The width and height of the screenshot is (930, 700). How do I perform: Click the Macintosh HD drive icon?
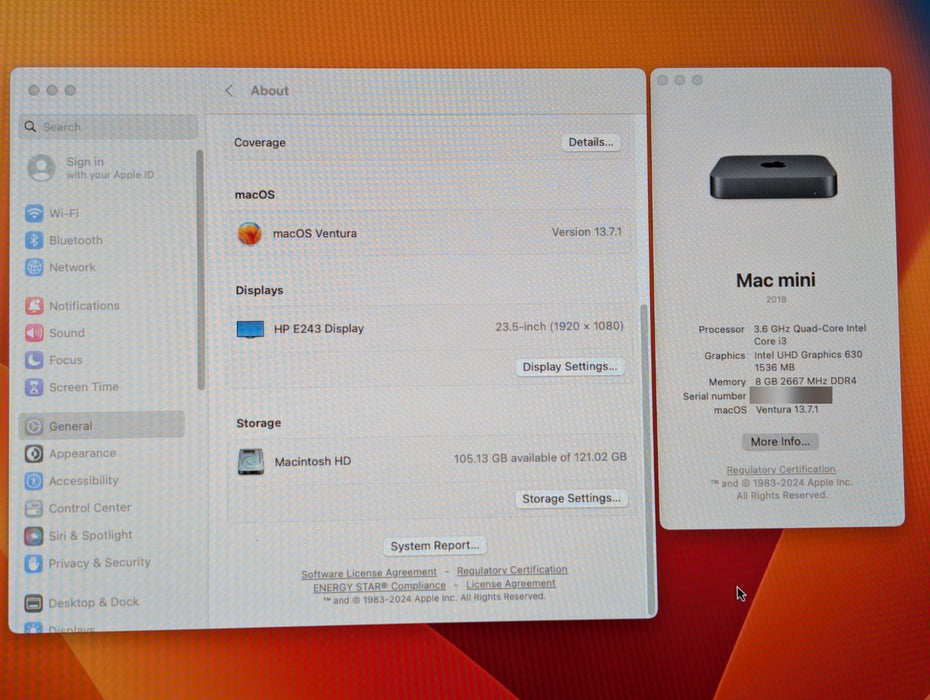pyautogui.click(x=251, y=462)
